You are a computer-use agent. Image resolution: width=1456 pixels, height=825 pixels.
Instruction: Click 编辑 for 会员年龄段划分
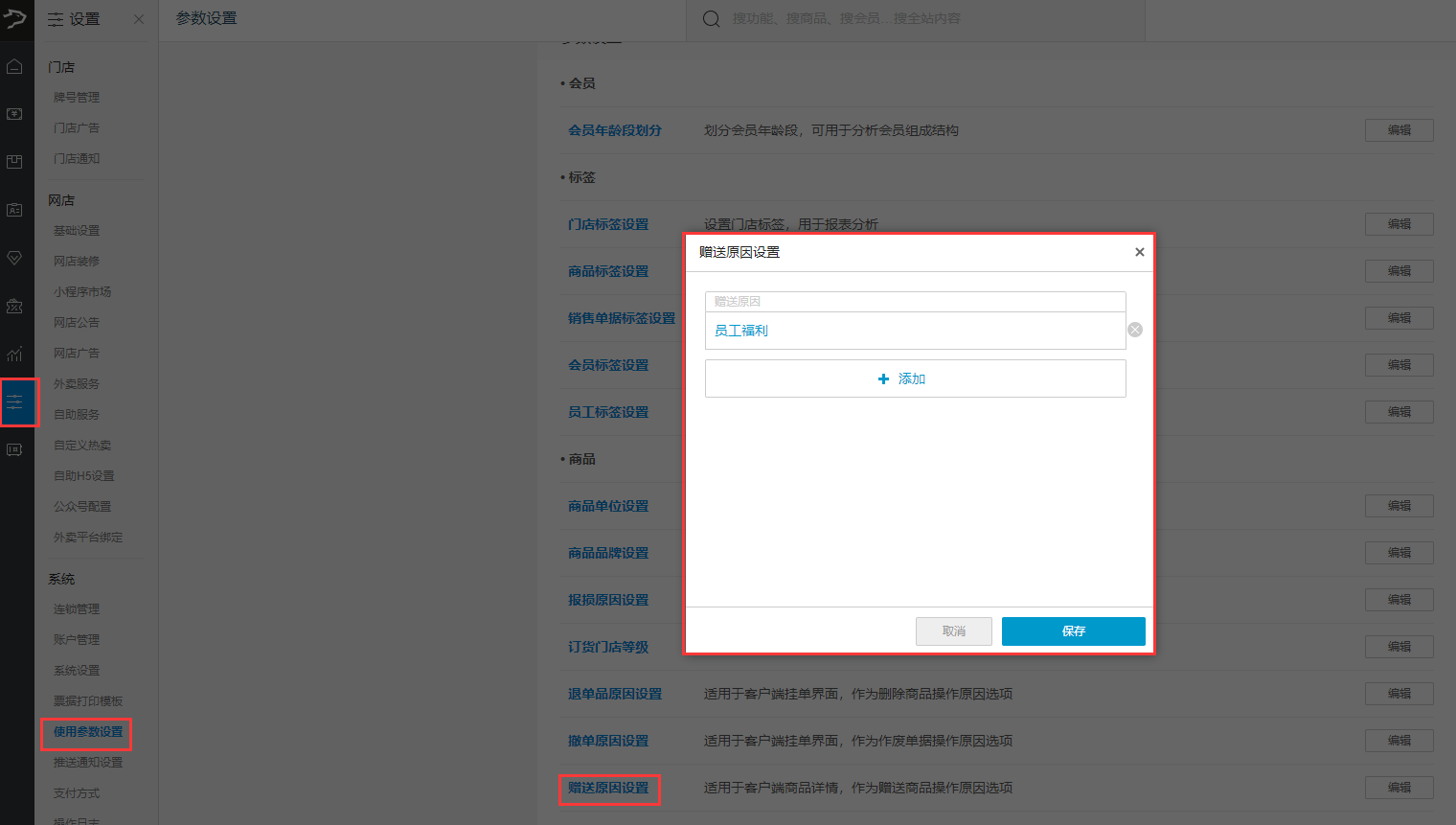[1399, 130]
